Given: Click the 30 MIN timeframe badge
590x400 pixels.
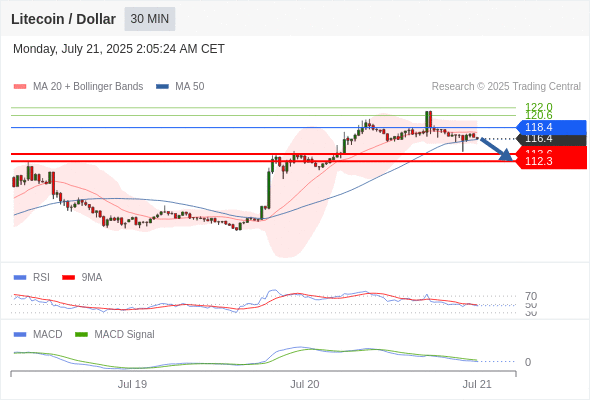Looking at the screenshot, I should (x=150, y=19).
